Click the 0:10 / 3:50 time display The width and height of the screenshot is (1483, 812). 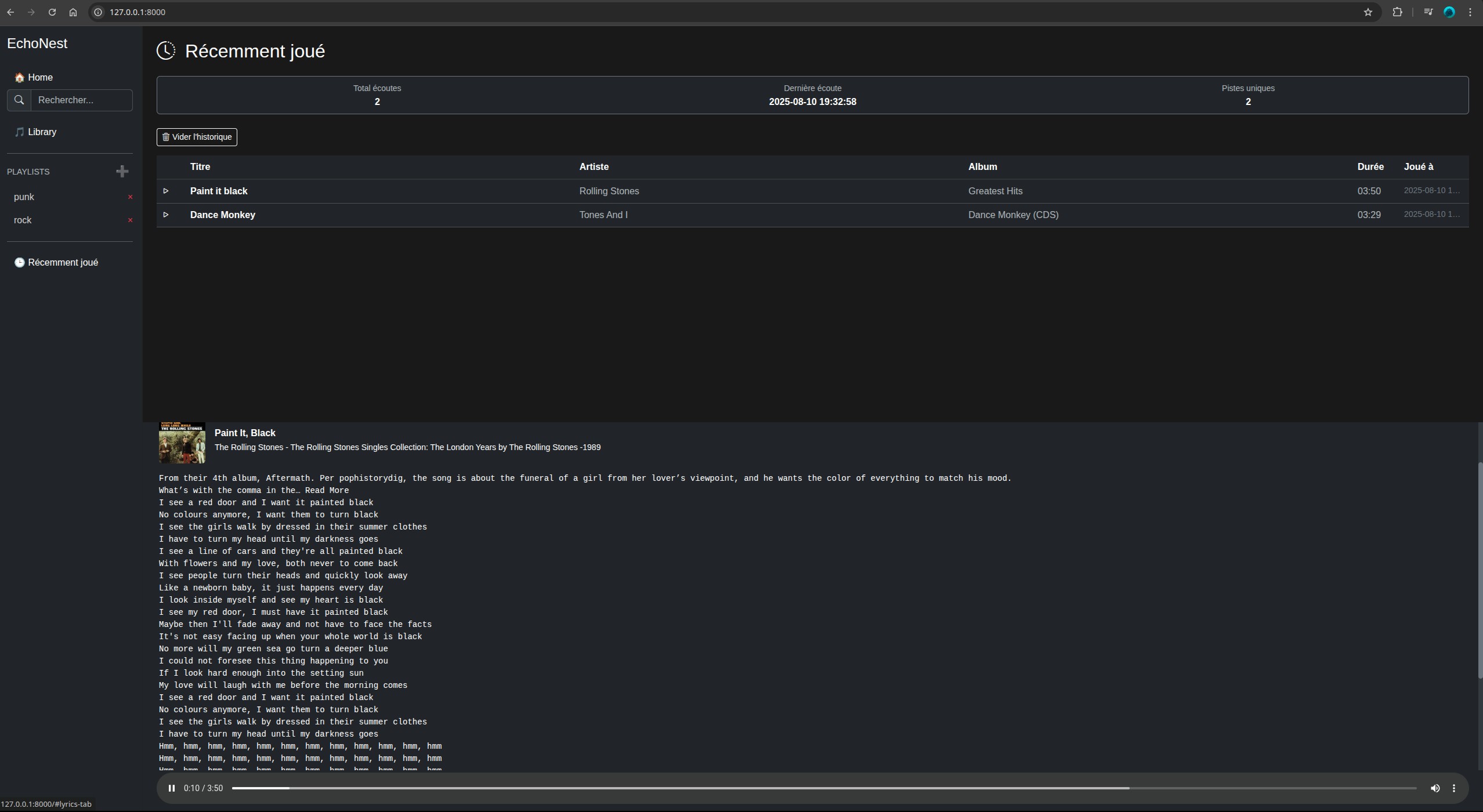pyautogui.click(x=203, y=788)
